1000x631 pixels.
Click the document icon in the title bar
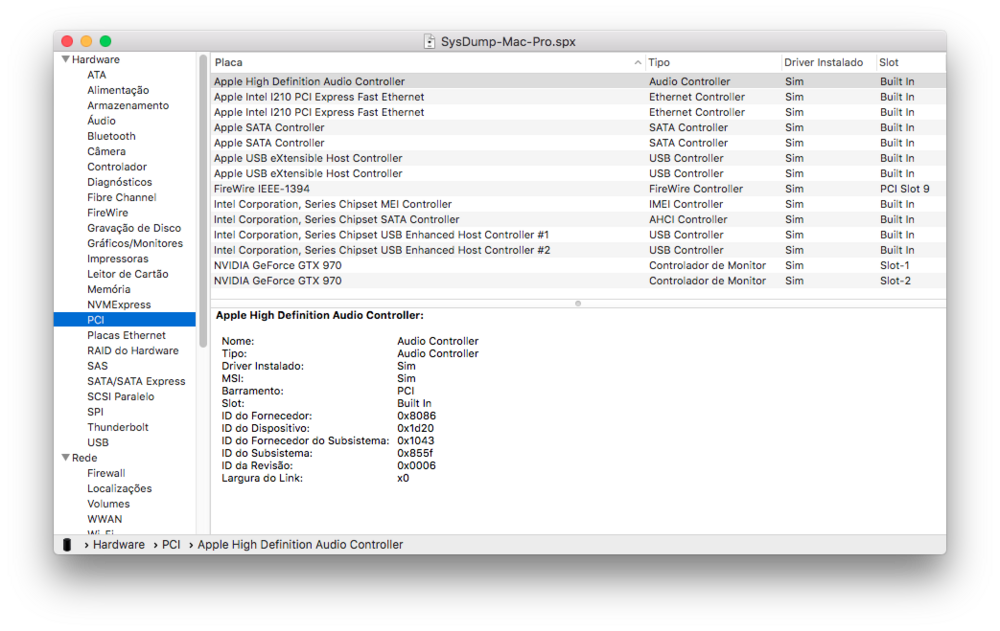(430, 41)
